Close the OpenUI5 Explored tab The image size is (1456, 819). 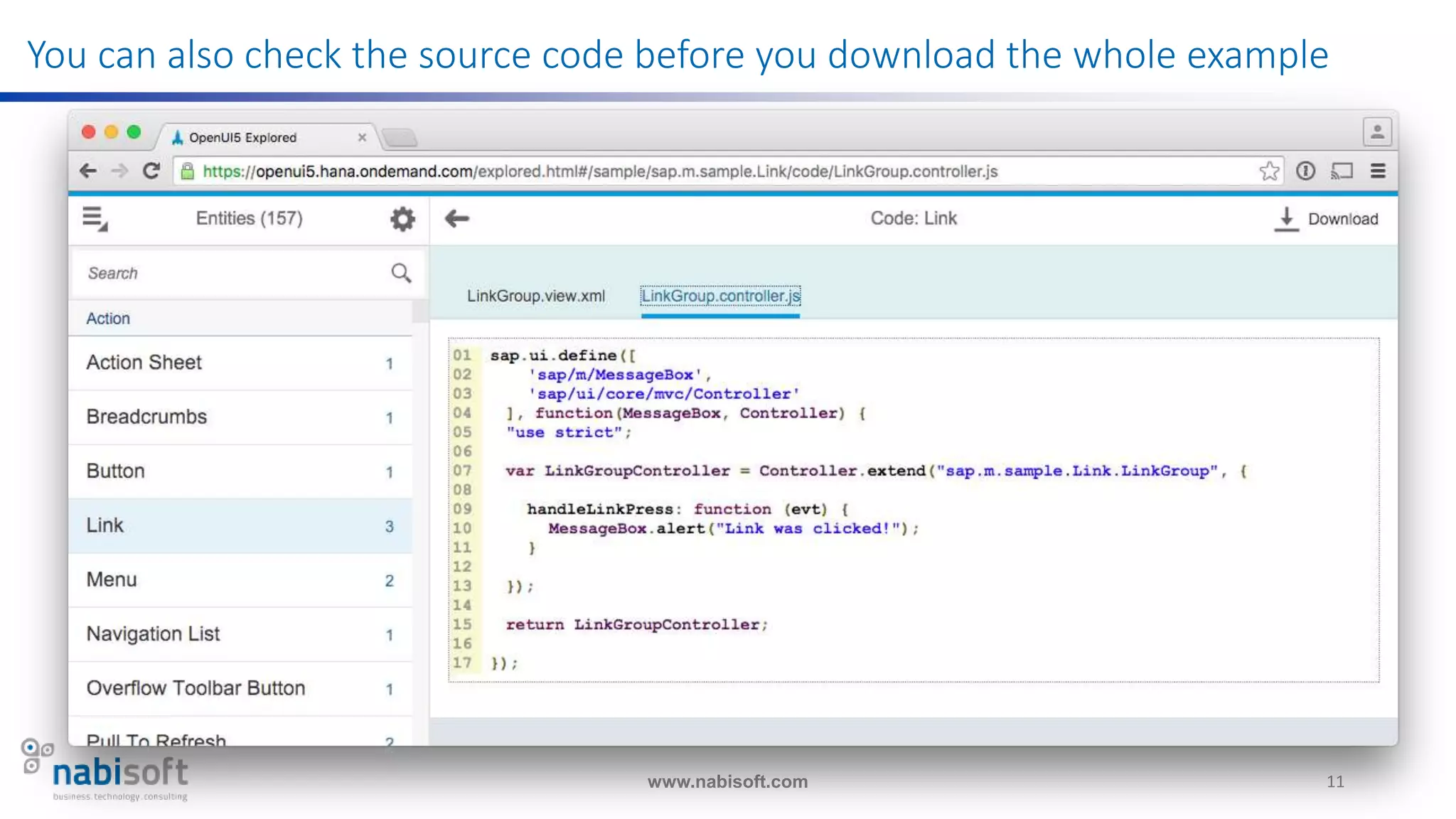point(362,137)
